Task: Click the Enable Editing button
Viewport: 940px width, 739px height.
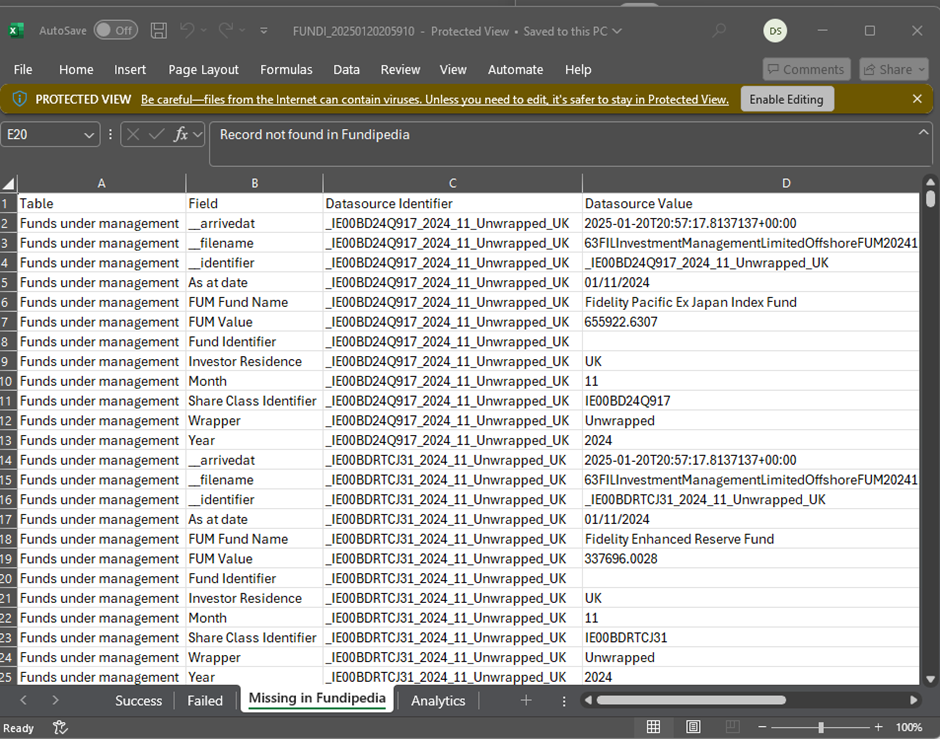Action: tap(786, 99)
